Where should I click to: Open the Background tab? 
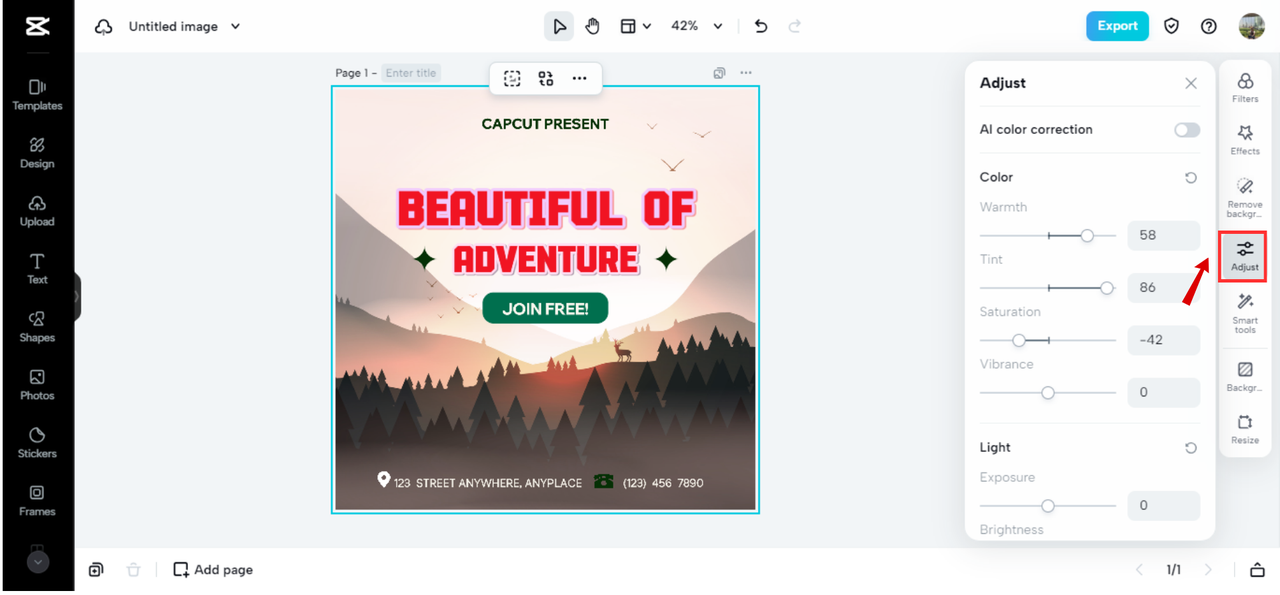pyautogui.click(x=1245, y=377)
